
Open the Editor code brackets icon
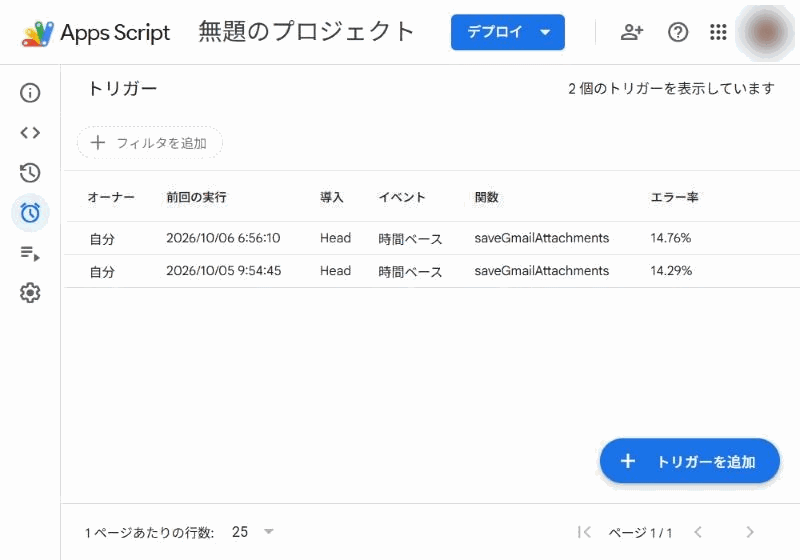pyautogui.click(x=30, y=133)
